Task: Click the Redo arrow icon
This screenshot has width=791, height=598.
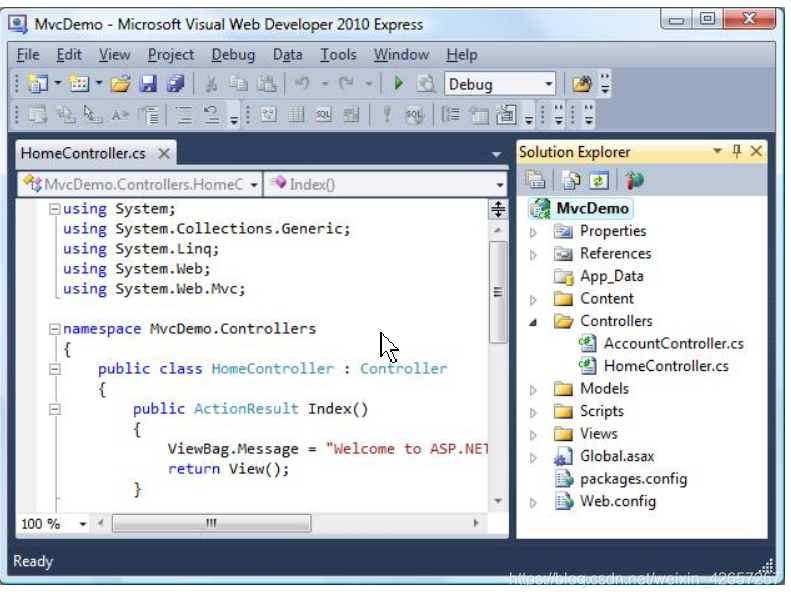Action: (346, 84)
